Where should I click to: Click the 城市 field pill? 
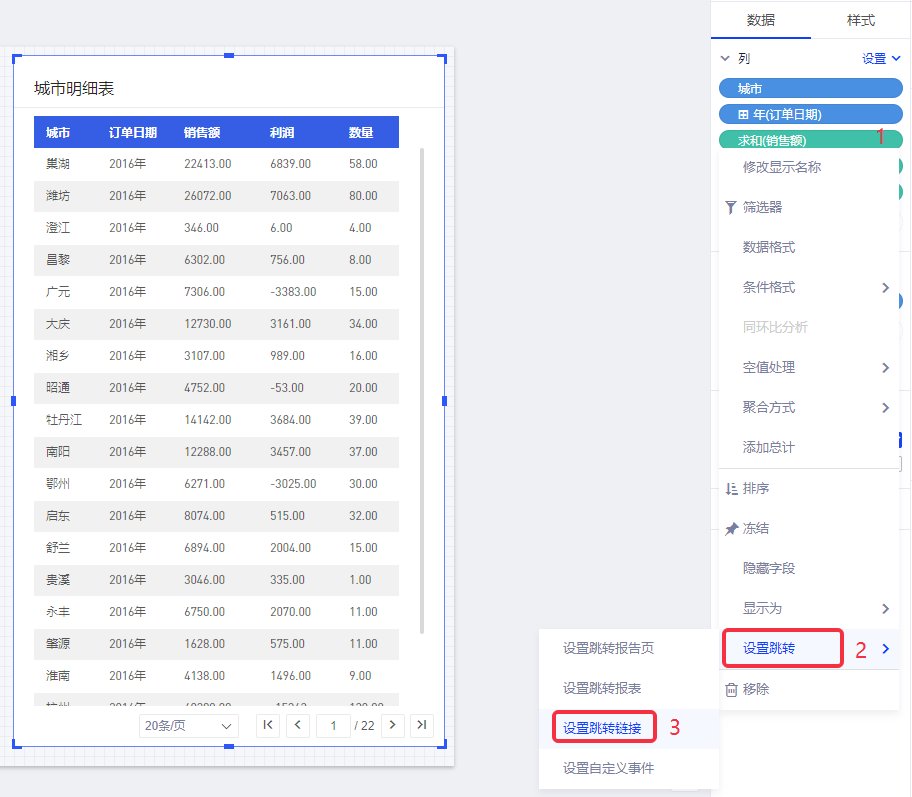pos(810,89)
